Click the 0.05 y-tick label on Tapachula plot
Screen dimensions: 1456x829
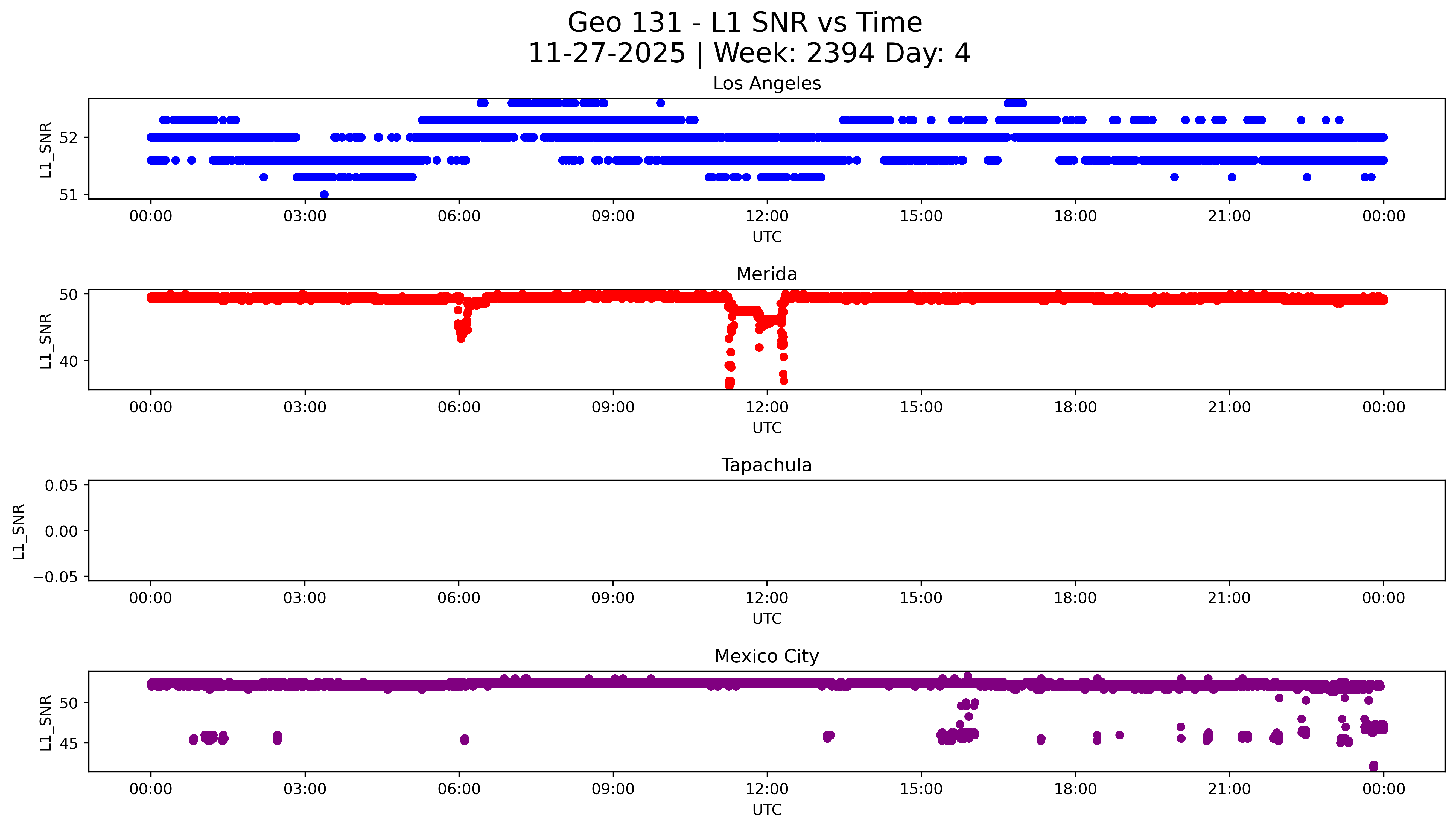coord(61,486)
